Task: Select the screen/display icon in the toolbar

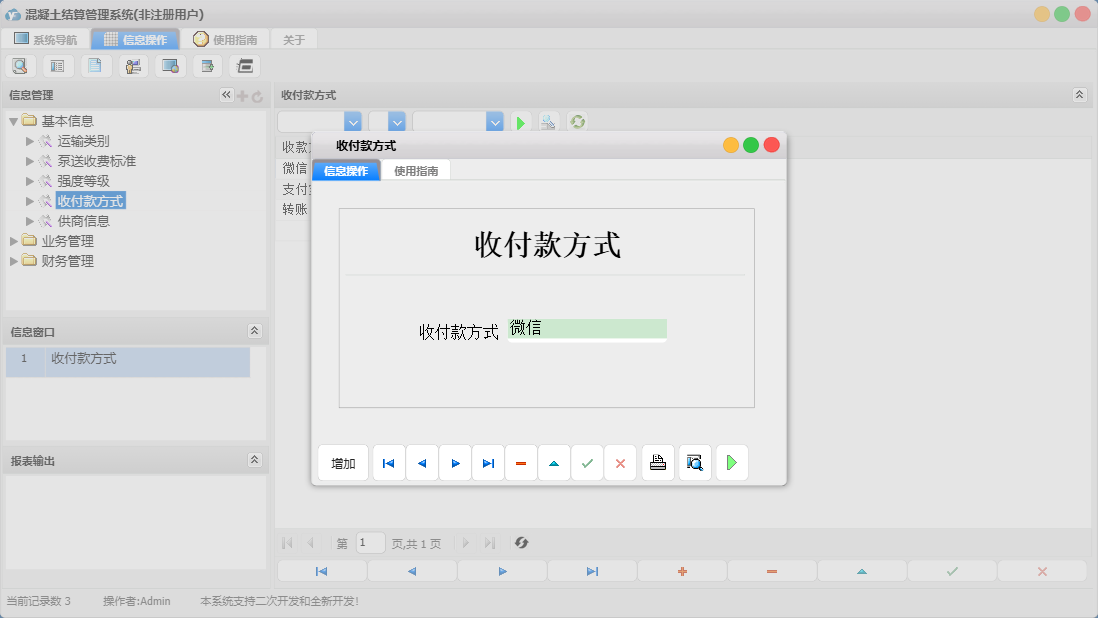Action: point(170,65)
